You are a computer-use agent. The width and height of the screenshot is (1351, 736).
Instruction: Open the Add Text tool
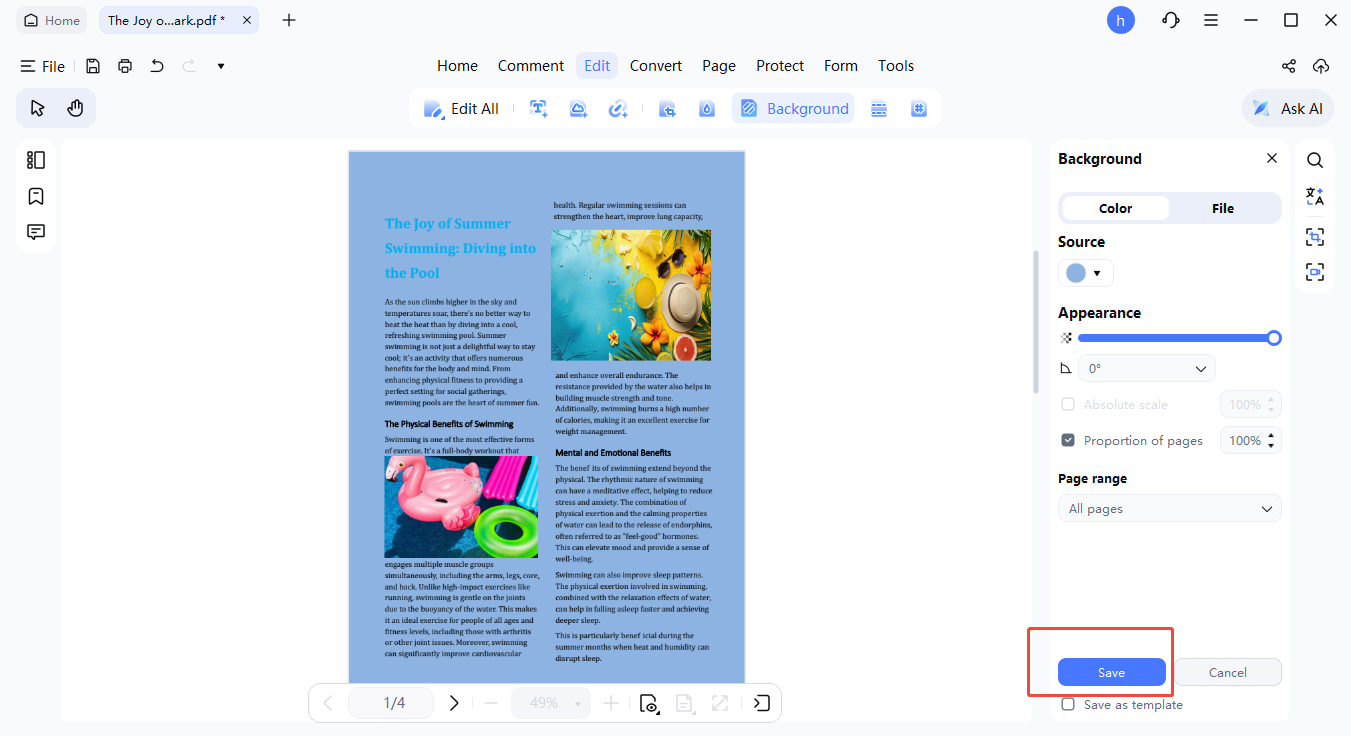tap(538, 108)
